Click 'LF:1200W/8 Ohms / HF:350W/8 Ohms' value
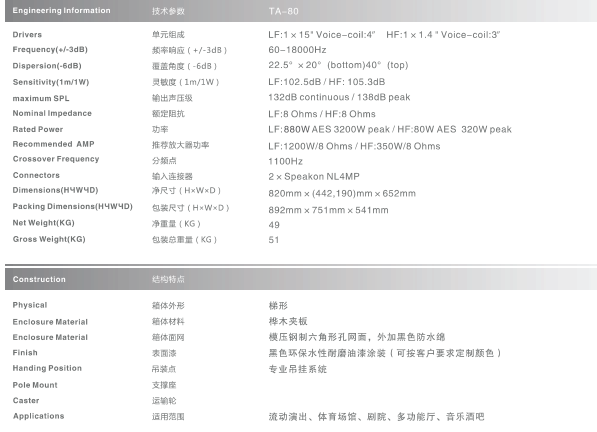 click(354, 146)
